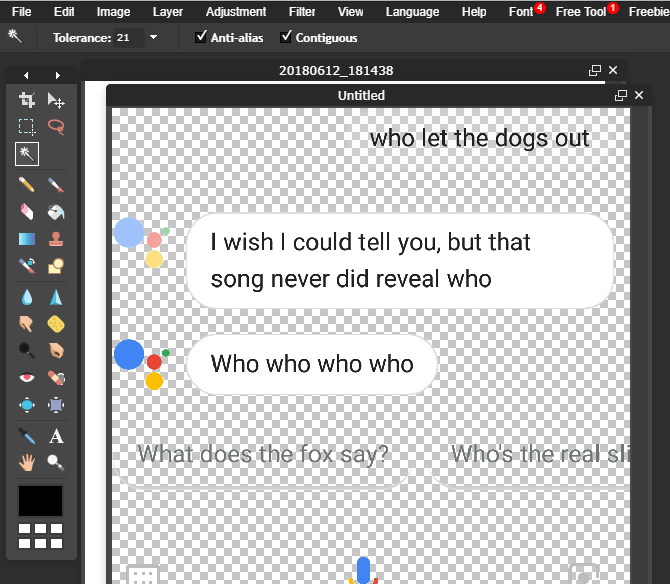
Task: Click the 'What does the fox say?' text
Action: 263,454
